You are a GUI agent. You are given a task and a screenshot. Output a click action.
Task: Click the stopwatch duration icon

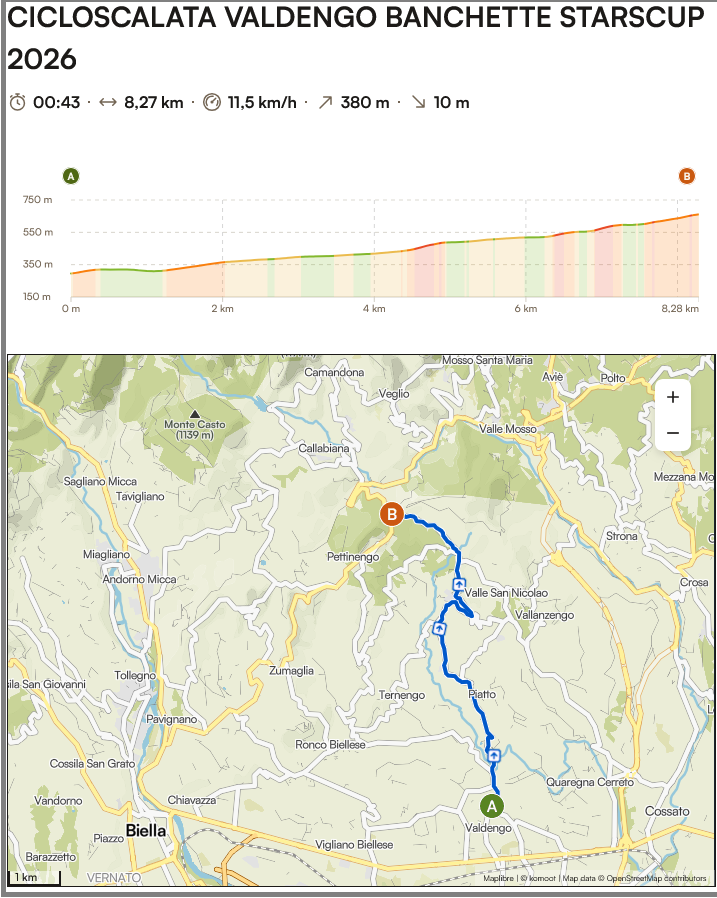18,102
